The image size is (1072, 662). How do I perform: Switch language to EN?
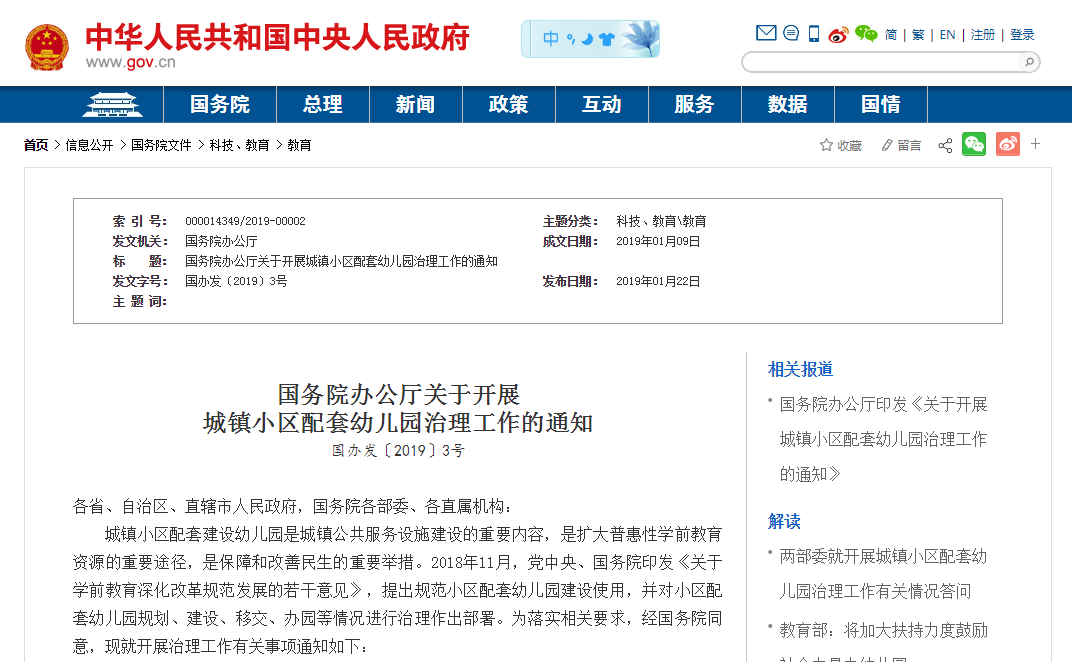[x=947, y=35]
